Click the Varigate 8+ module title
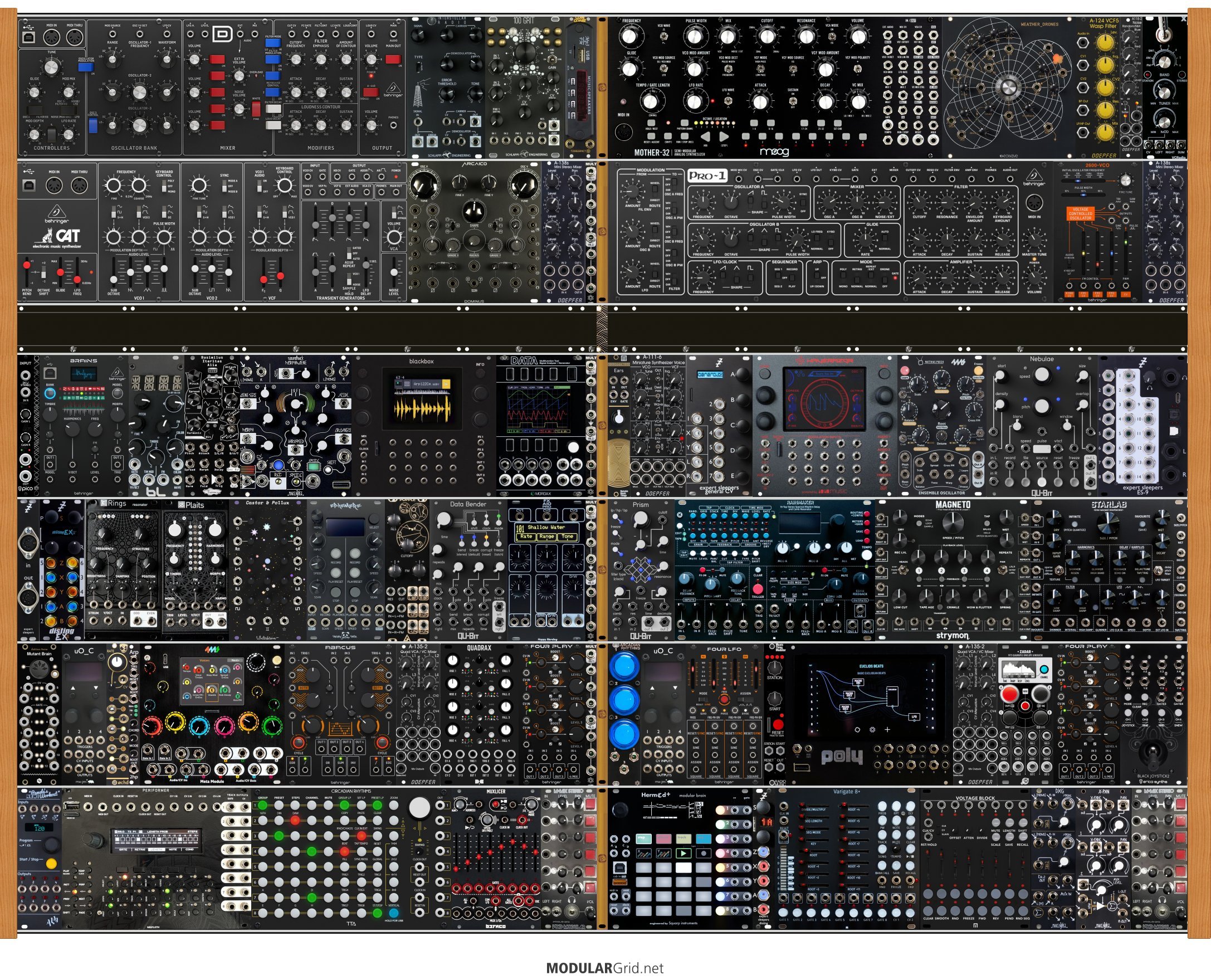 tap(847, 792)
